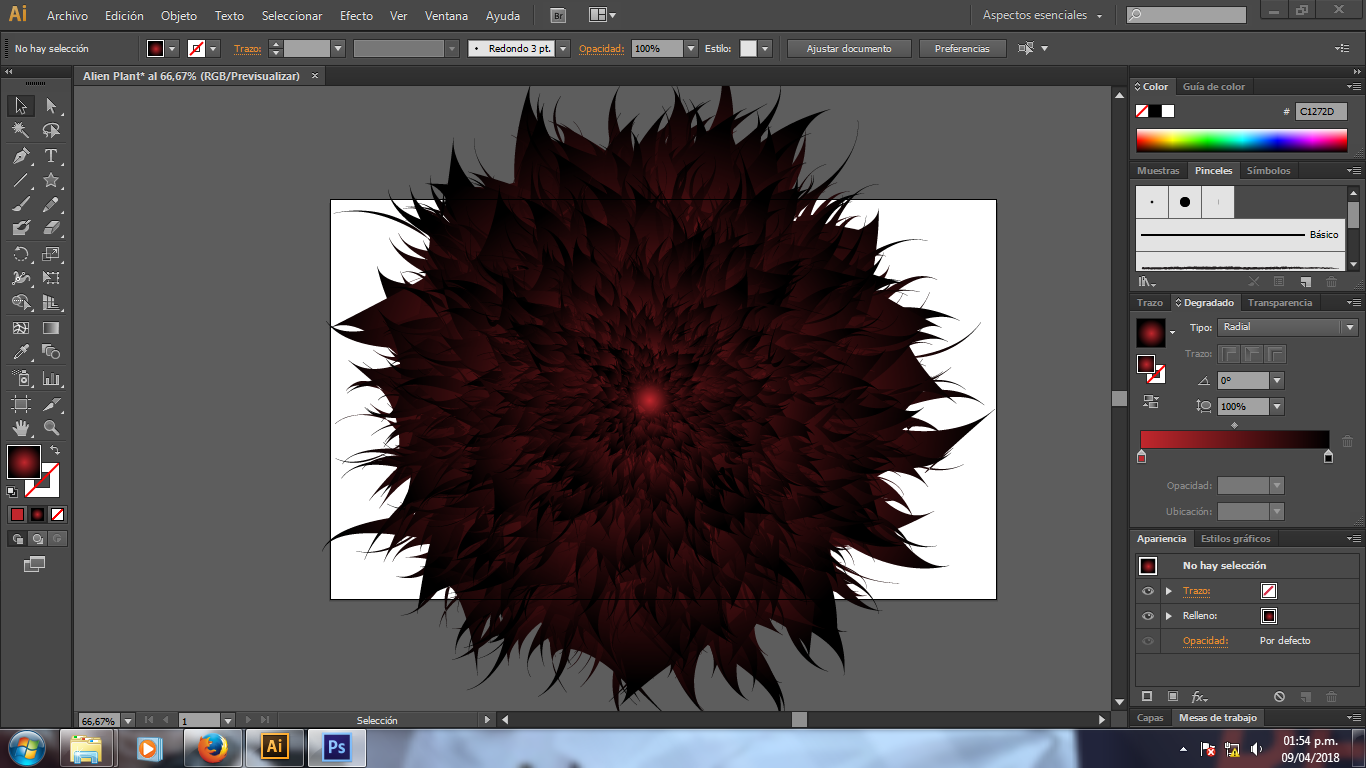Open the Opacidad 100% dropdown in control bar

(x=690, y=48)
